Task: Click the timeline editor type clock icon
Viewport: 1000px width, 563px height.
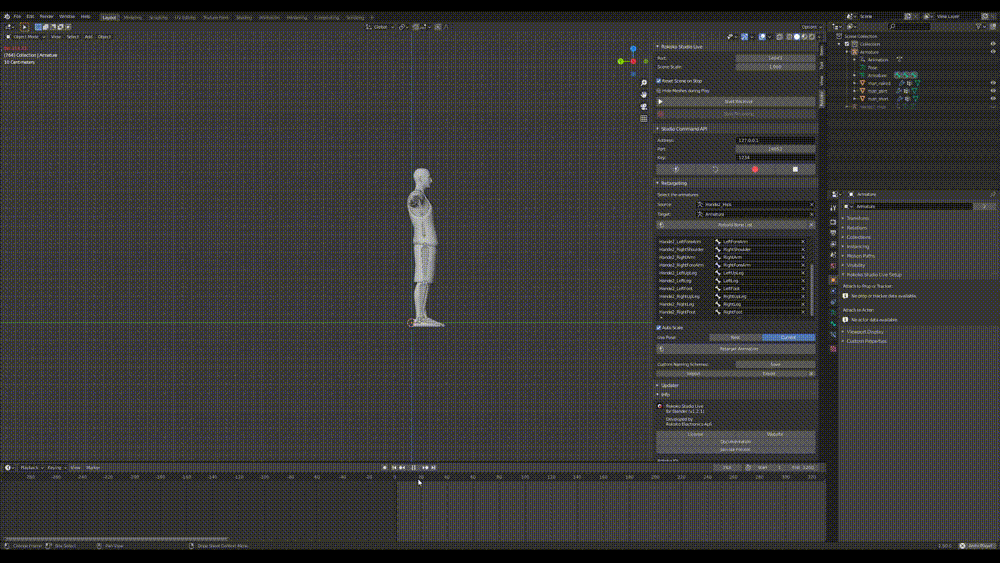Action: (x=8, y=467)
